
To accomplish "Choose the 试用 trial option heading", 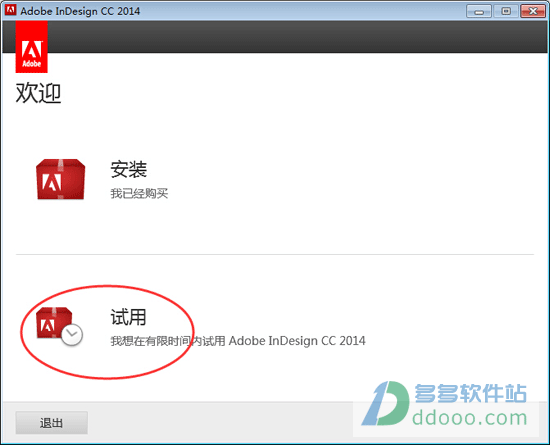I will [x=128, y=317].
